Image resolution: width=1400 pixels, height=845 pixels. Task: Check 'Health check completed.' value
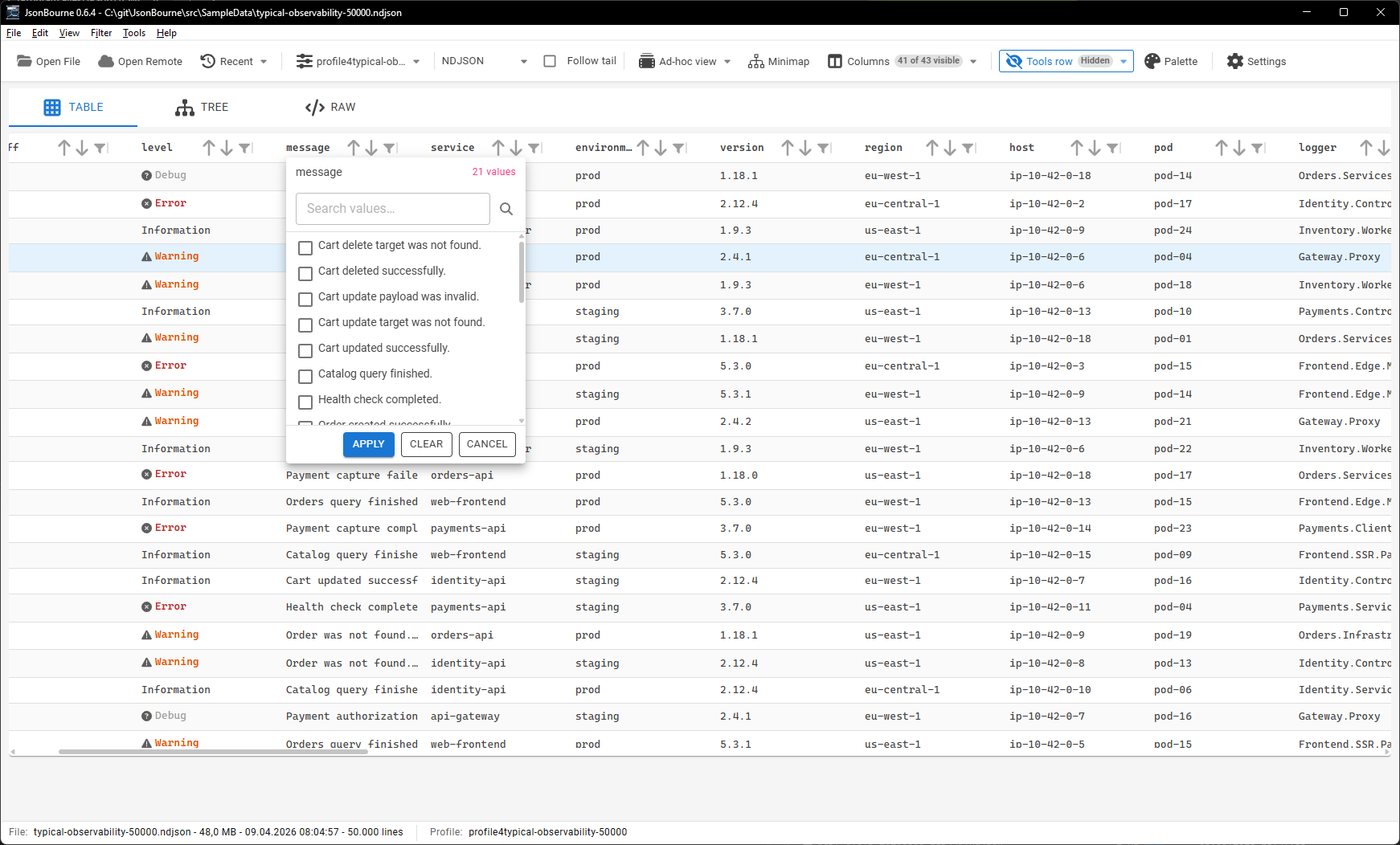click(305, 402)
